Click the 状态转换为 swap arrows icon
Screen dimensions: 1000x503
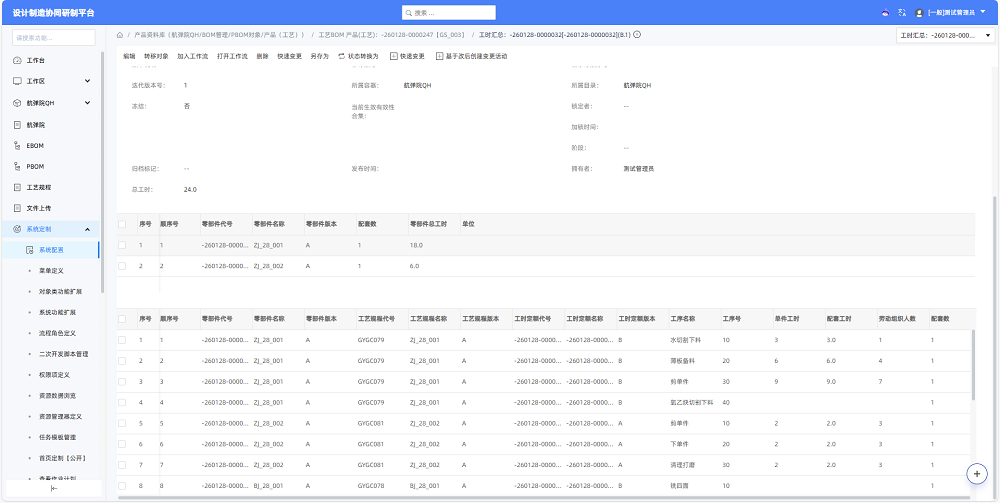click(x=341, y=56)
